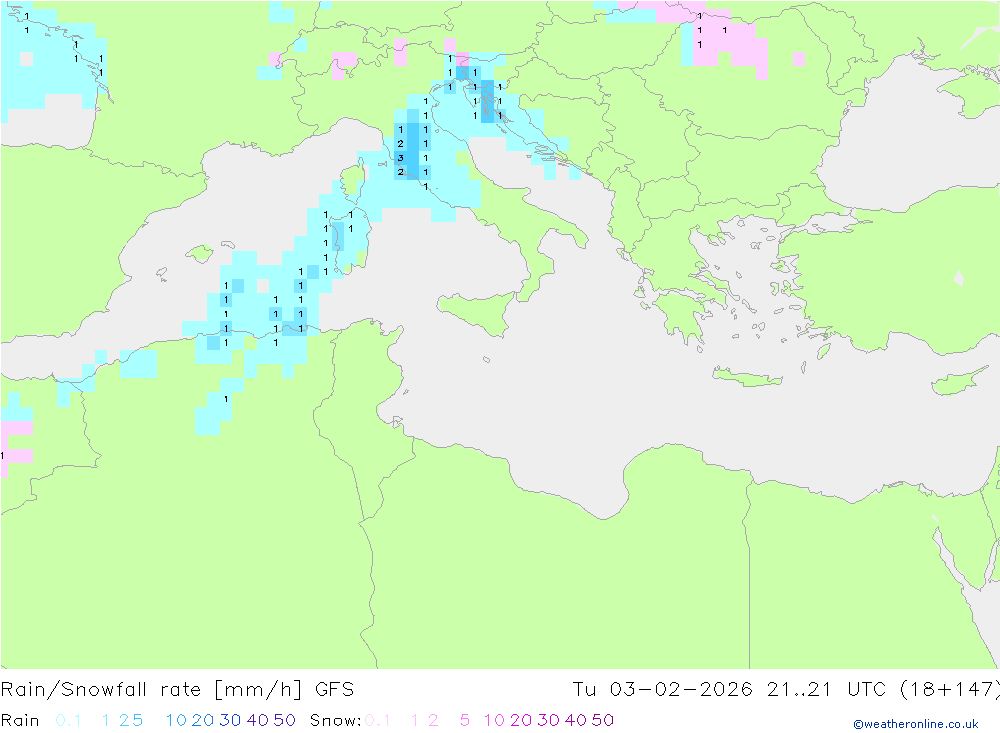Click the rain rate value "3" on the map
This screenshot has height=733, width=1000.
(401, 158)
